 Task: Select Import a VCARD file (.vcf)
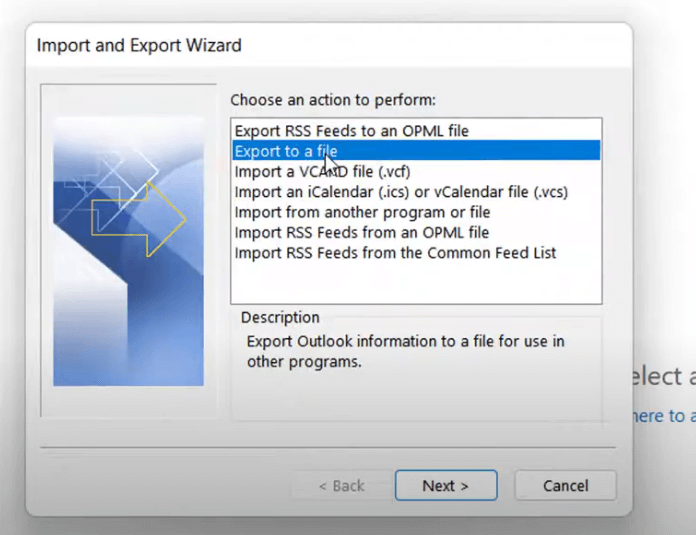322,172
